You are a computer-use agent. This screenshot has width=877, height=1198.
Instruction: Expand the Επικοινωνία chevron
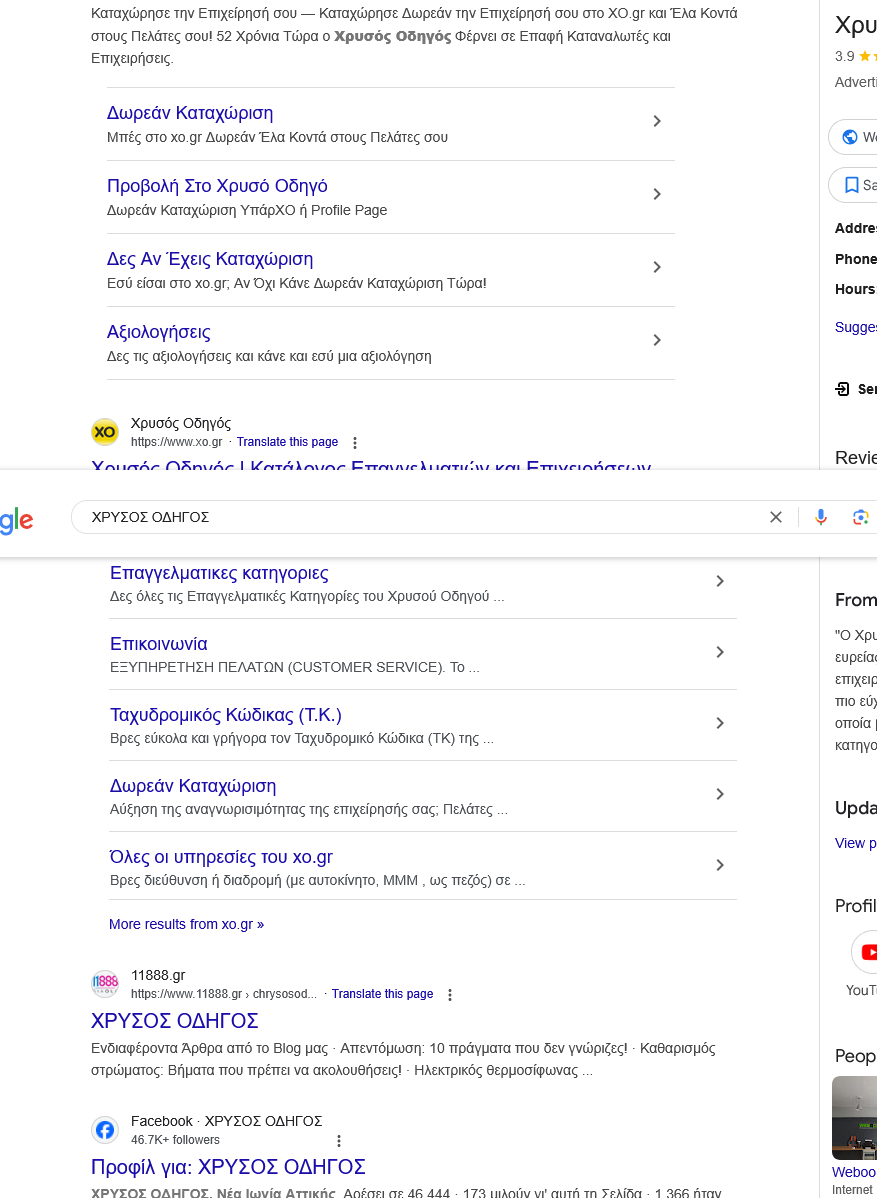pos(720,652)
